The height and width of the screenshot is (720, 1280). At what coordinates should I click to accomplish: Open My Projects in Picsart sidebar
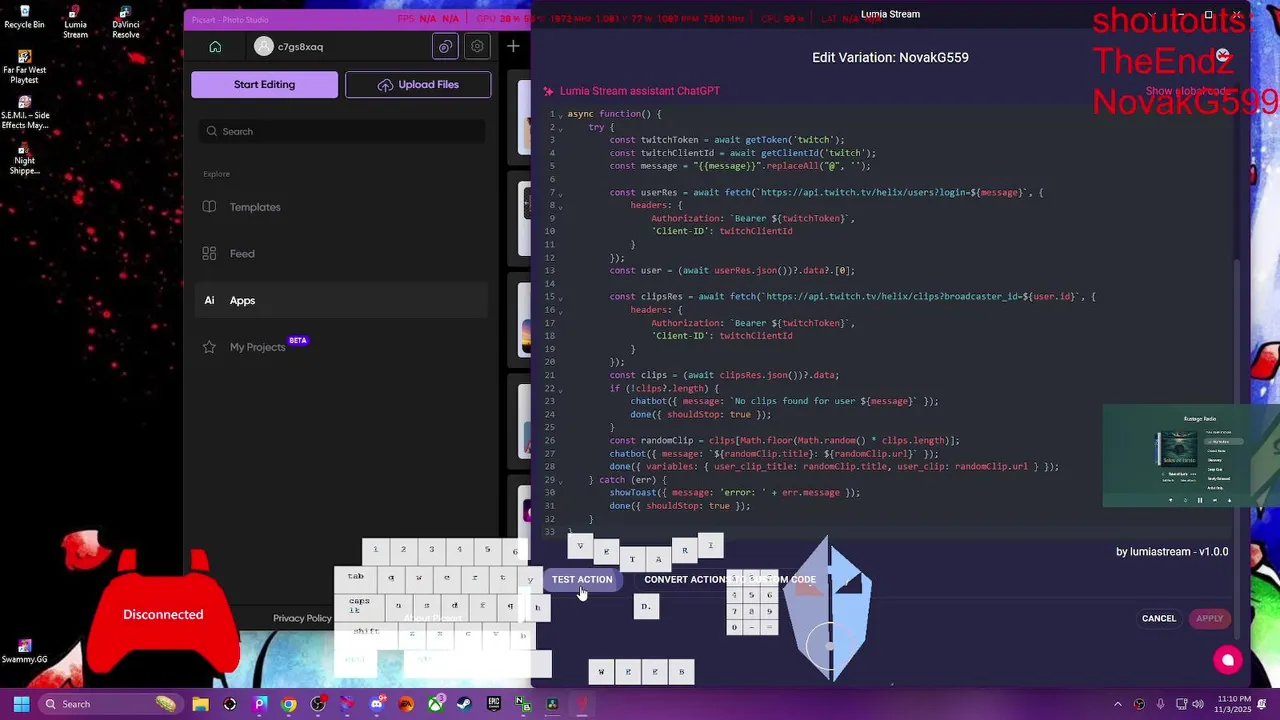coord(257,347)
